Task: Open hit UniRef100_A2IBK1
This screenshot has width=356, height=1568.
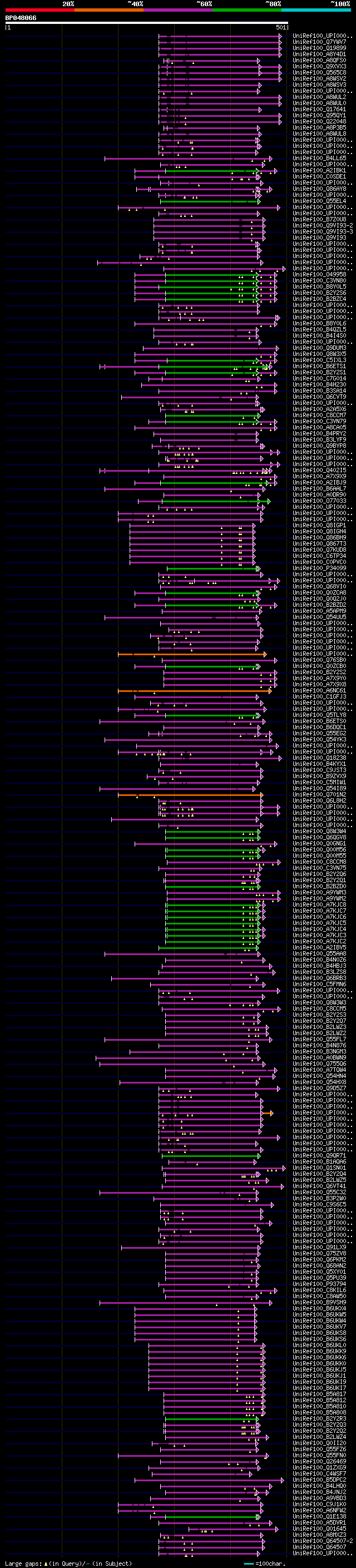Action: coord(319,171)
